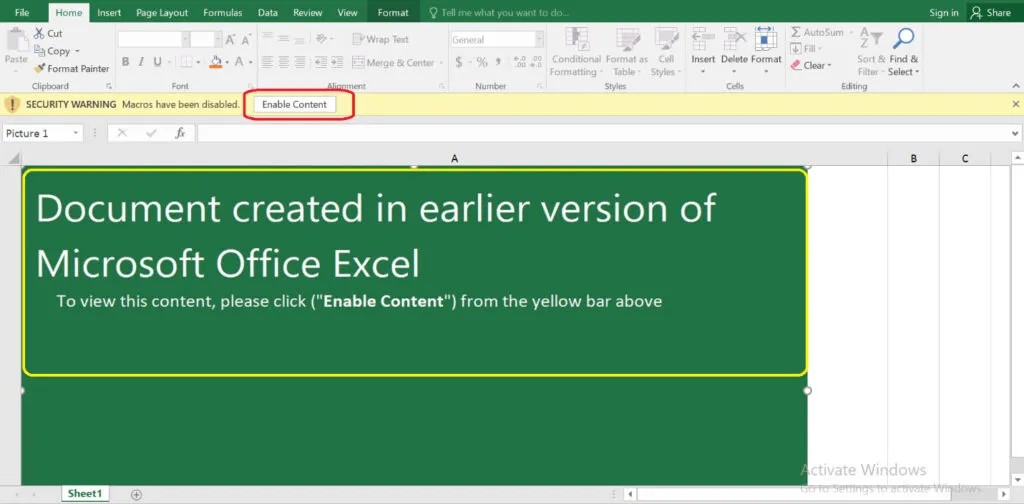
Task: Select column C header
Action: [x=965, y=159]
